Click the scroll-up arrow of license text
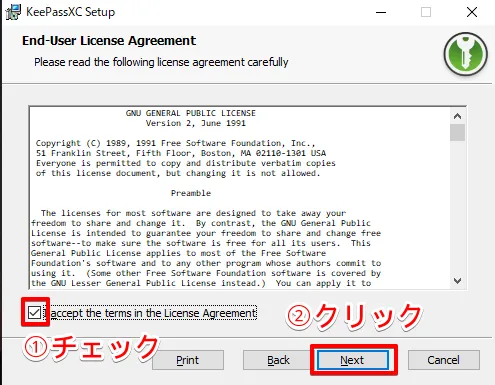Screen dimensions: 495x385 (457, 116)
